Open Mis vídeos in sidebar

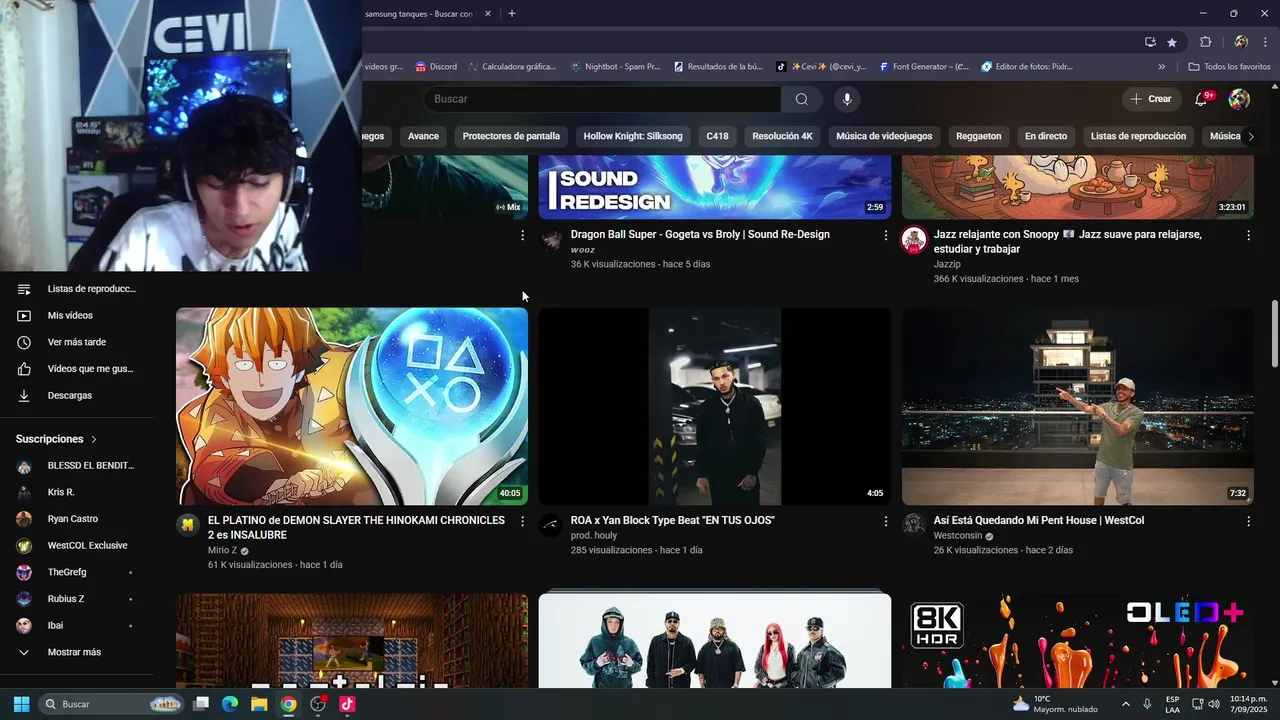[77, 315]
